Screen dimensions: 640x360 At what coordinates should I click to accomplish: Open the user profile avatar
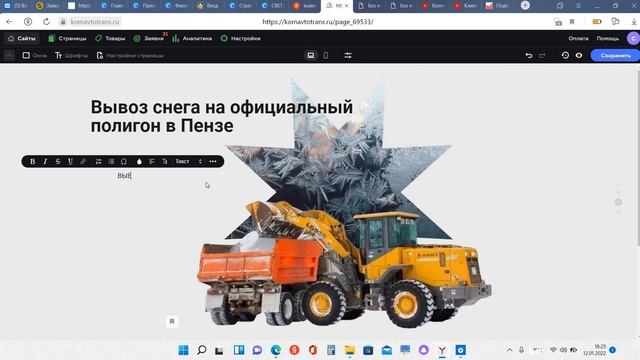633,38
